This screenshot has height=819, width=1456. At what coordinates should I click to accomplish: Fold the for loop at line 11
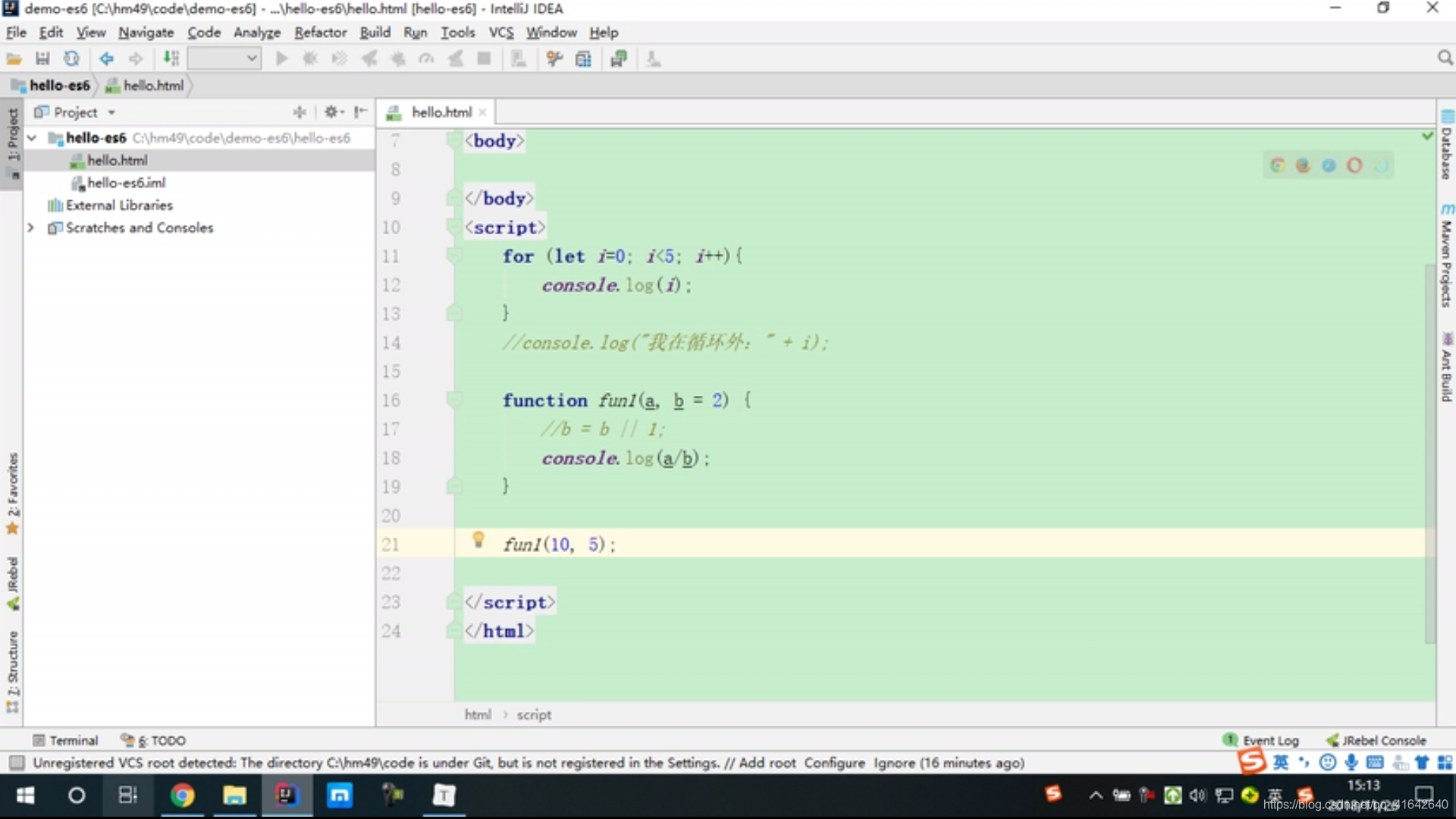pyautogui.click(x=454, y=256)
